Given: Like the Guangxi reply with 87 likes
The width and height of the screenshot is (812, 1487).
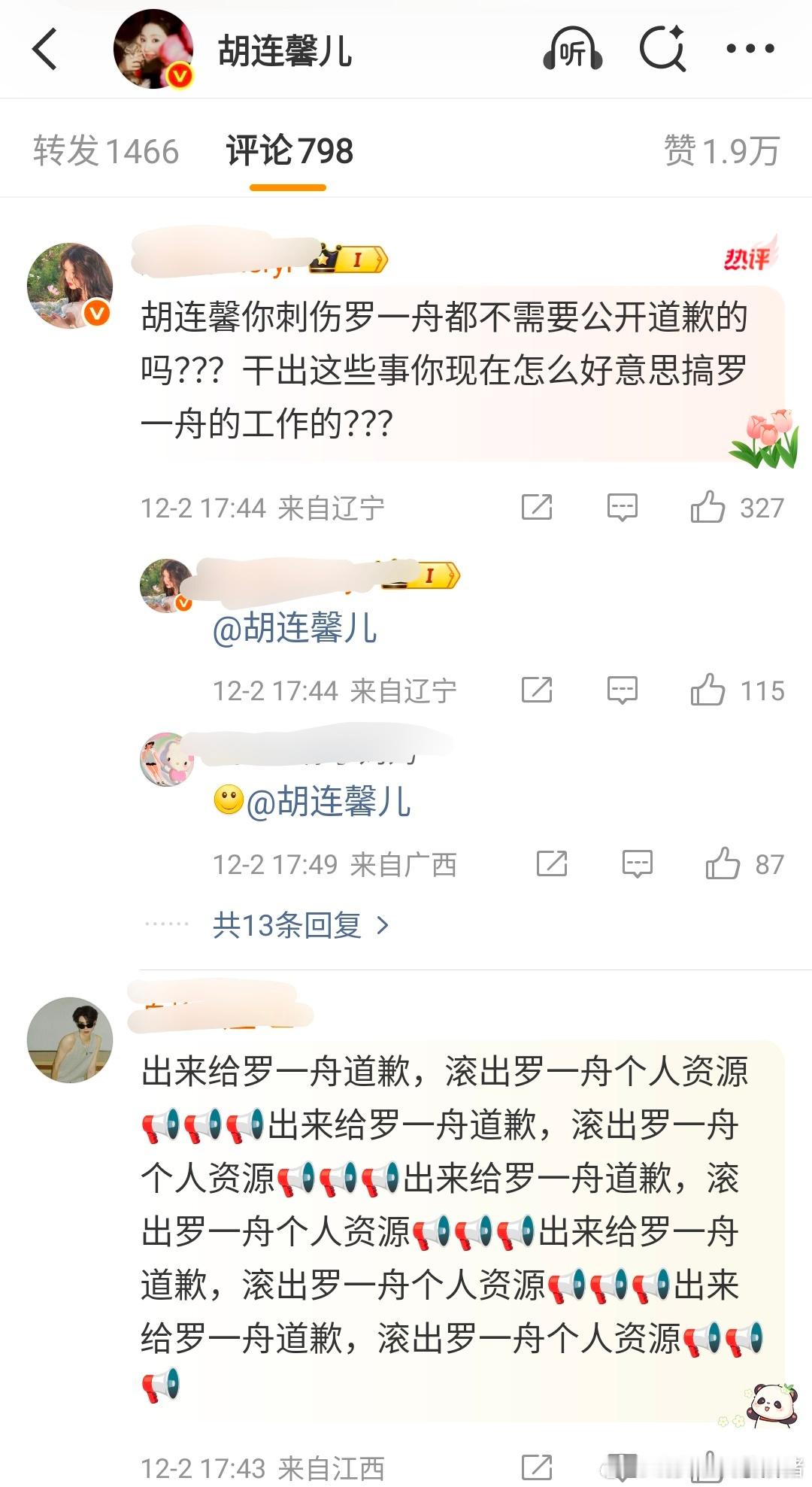Looking at the screenshot, I should click(723, 863).
